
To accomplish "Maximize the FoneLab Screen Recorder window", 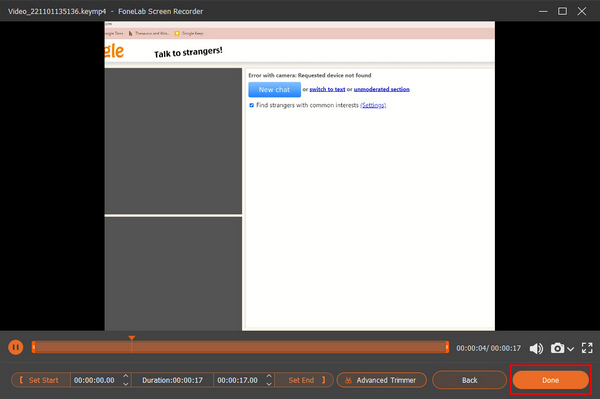I will tap(562, 11).
